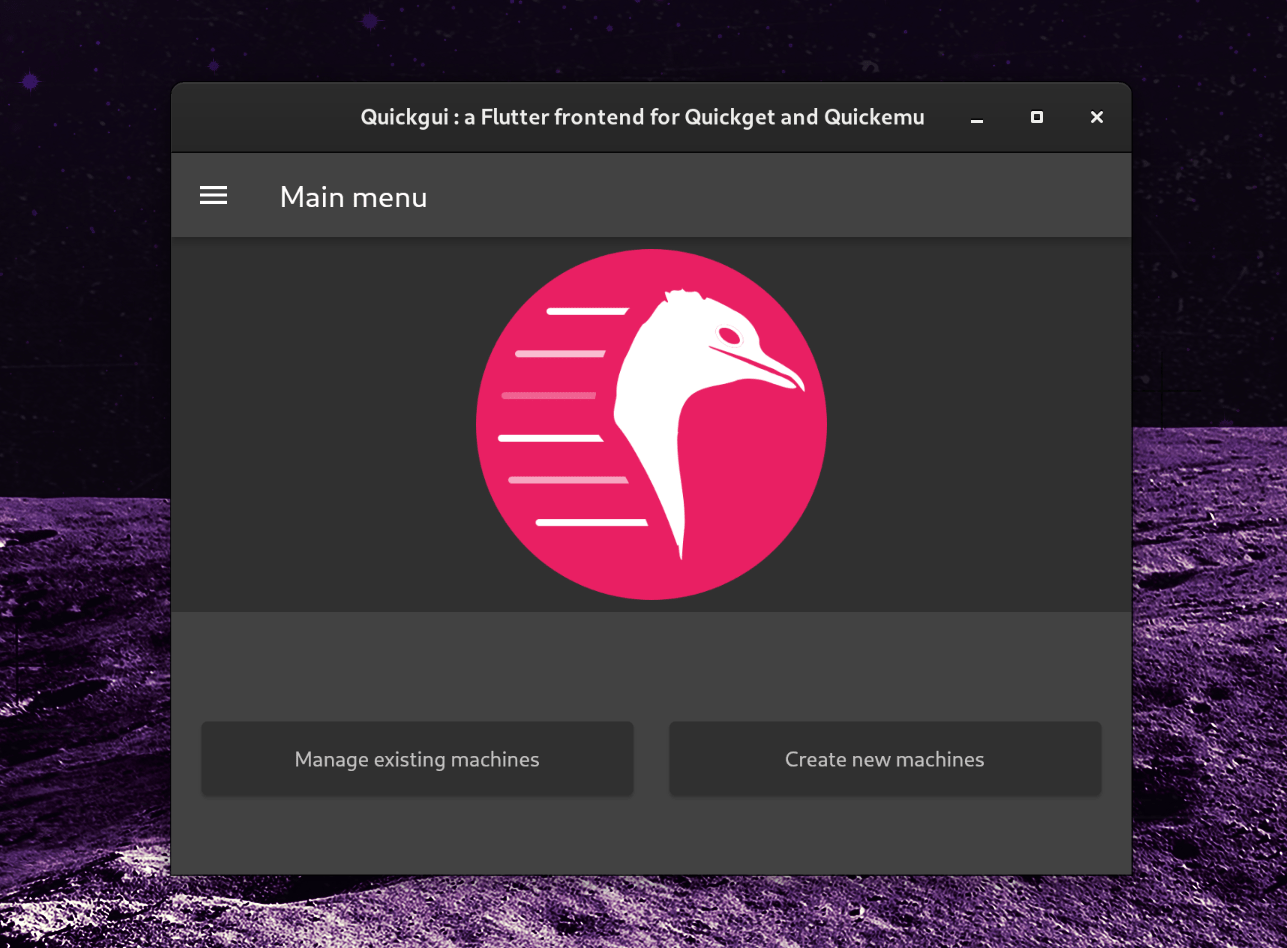Click dark banner area right of the logo
The image size is (1287, 948).
pos(980,425)
